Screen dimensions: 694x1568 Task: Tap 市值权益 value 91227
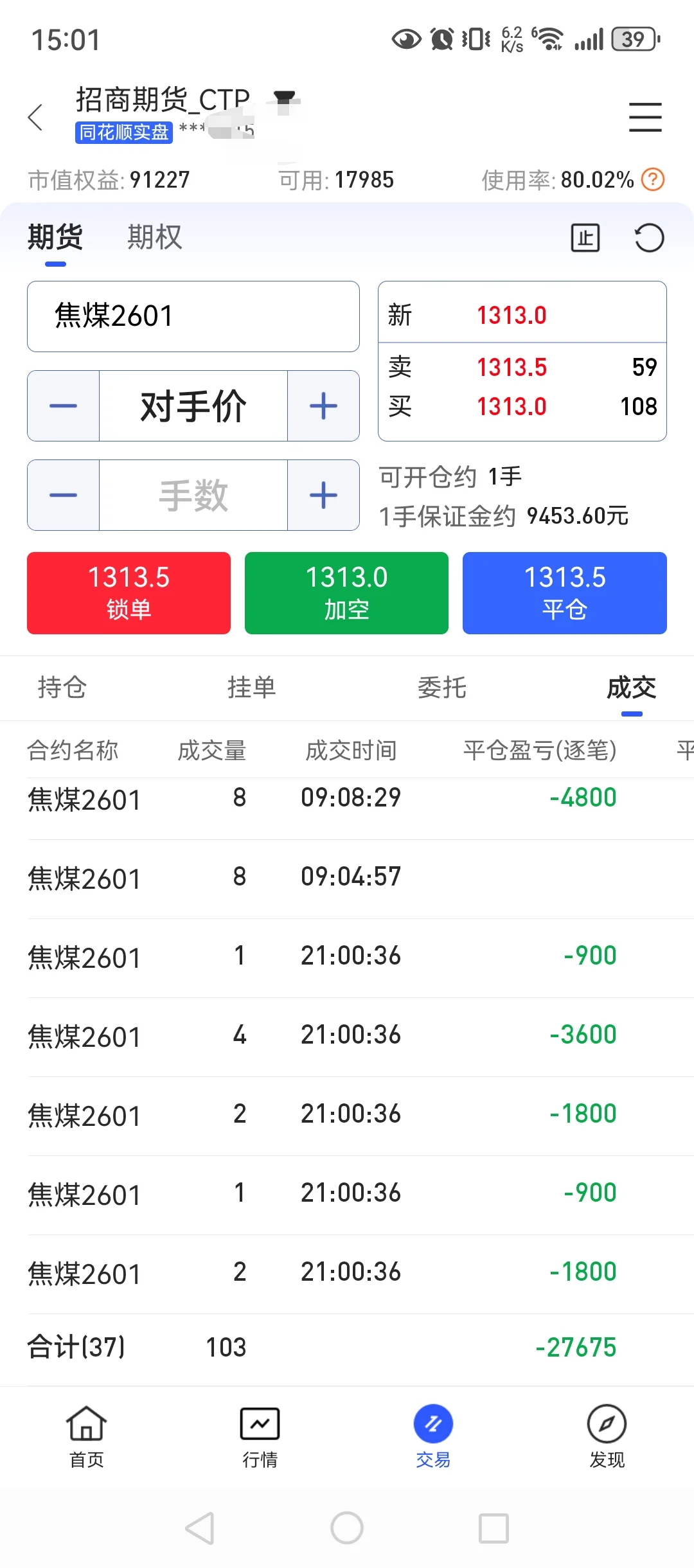coord(160,180)
